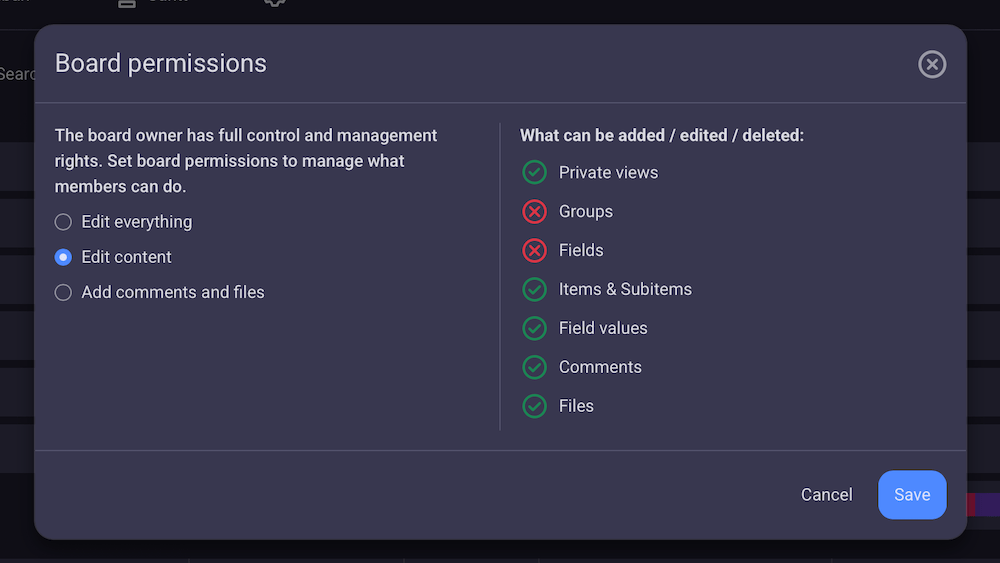
Task: Choose the Edit content radio option
Action: click(63, 257)
